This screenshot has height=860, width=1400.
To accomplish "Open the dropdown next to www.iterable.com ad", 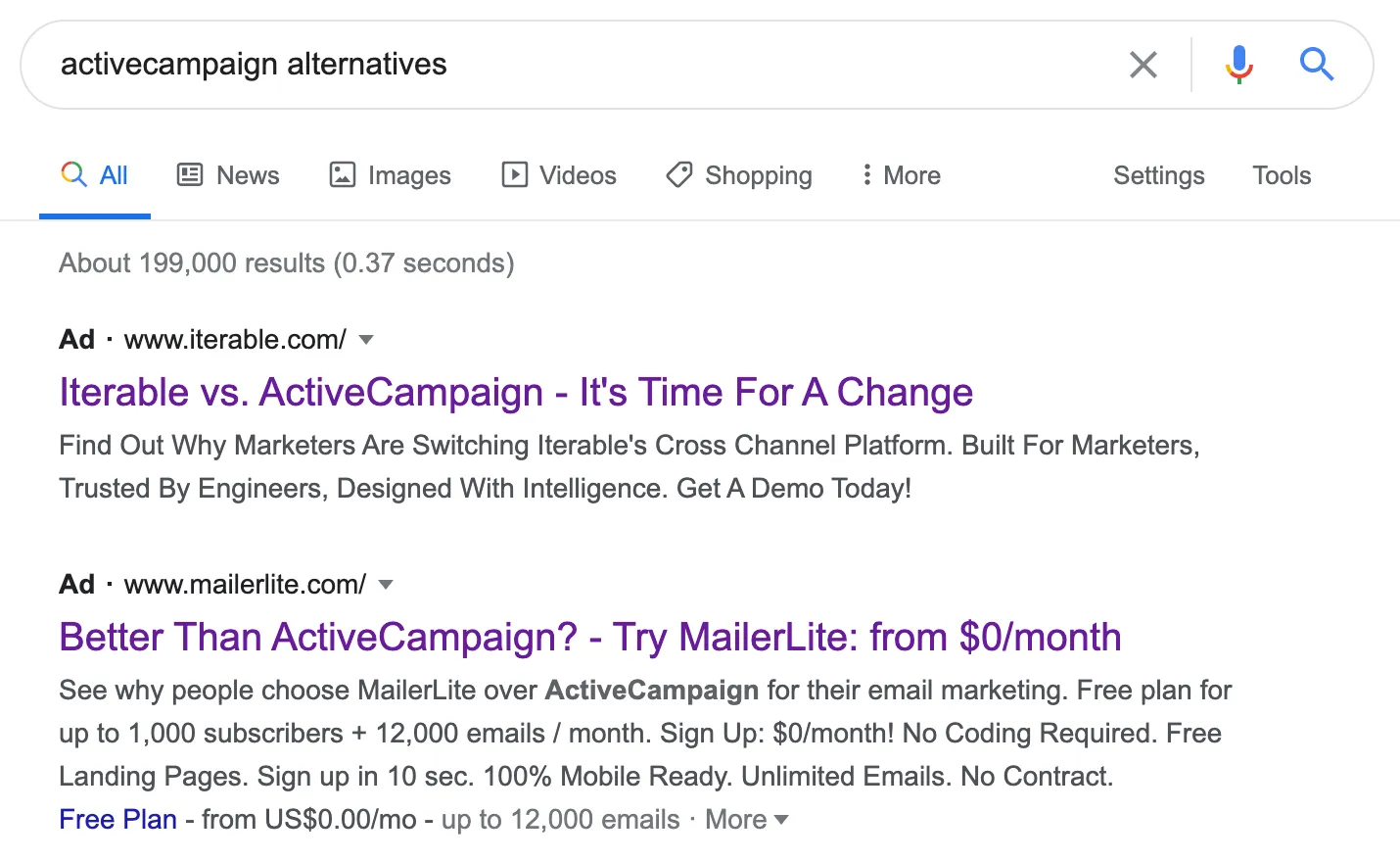I will point(365,339).
